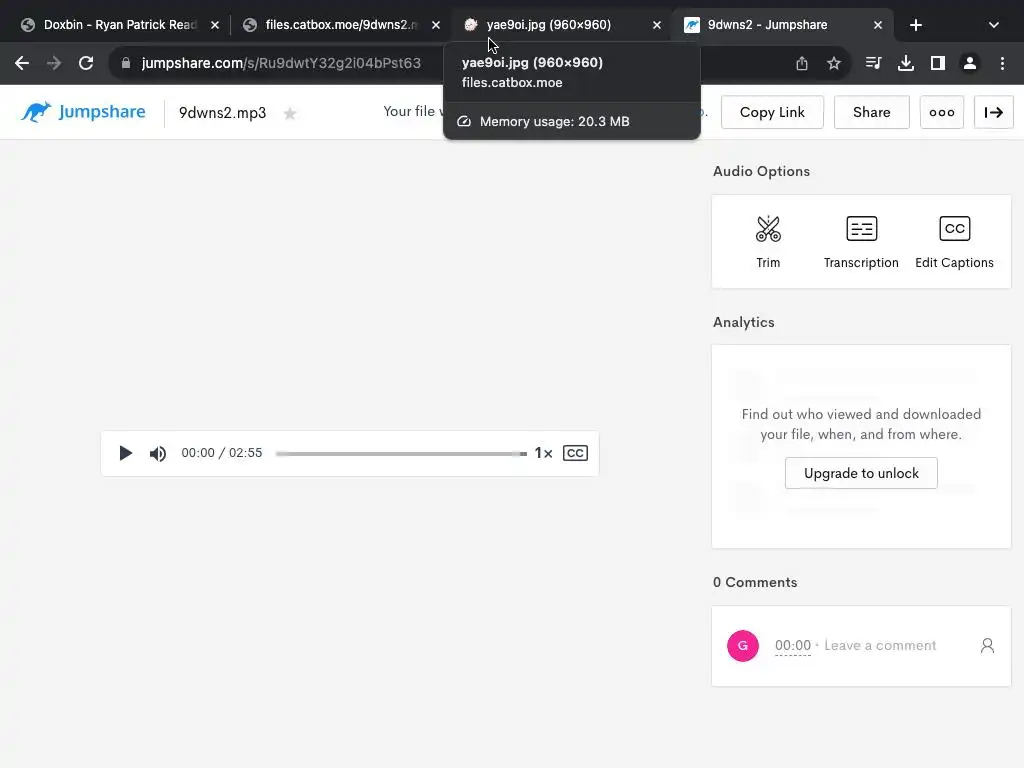Click the Analytics heading
The width and height of the screenshot is (1024, 768).
pyautogui.click(x=743, y=322)
